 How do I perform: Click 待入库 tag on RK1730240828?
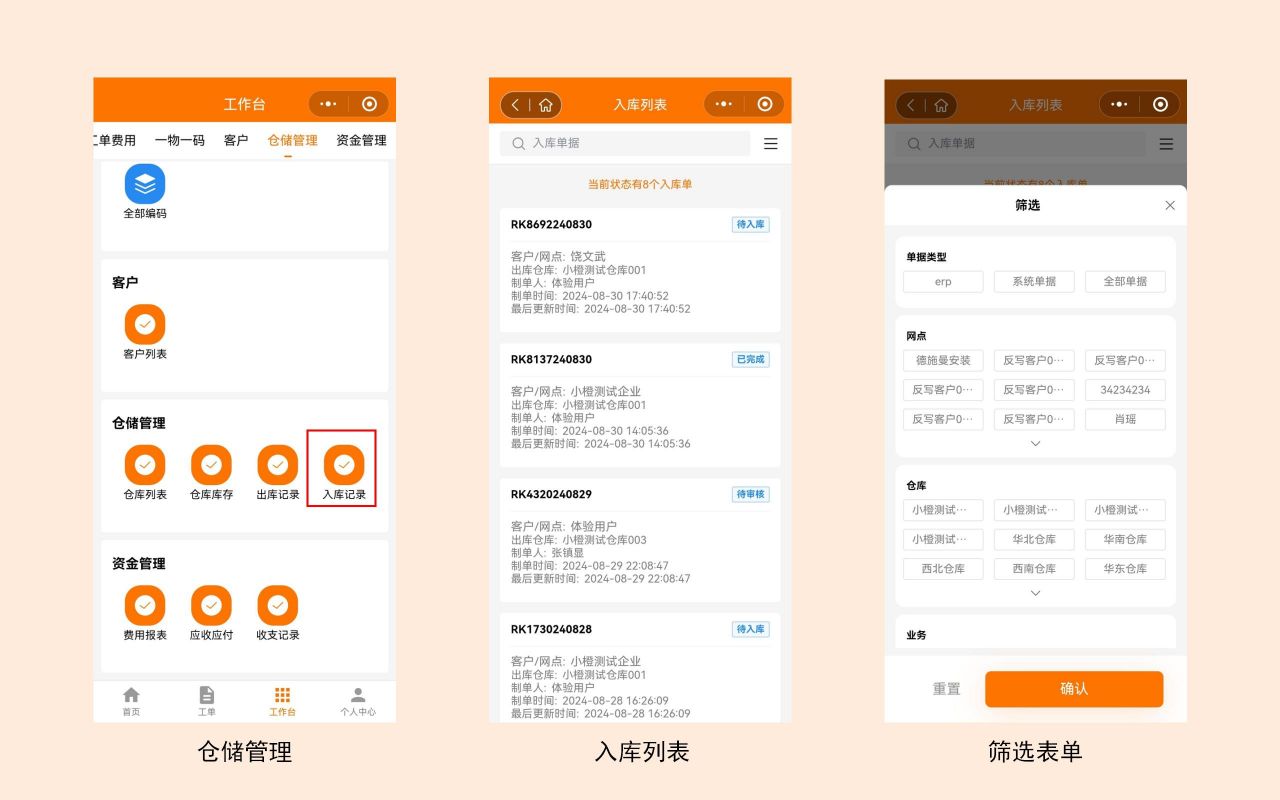(751, 630)
